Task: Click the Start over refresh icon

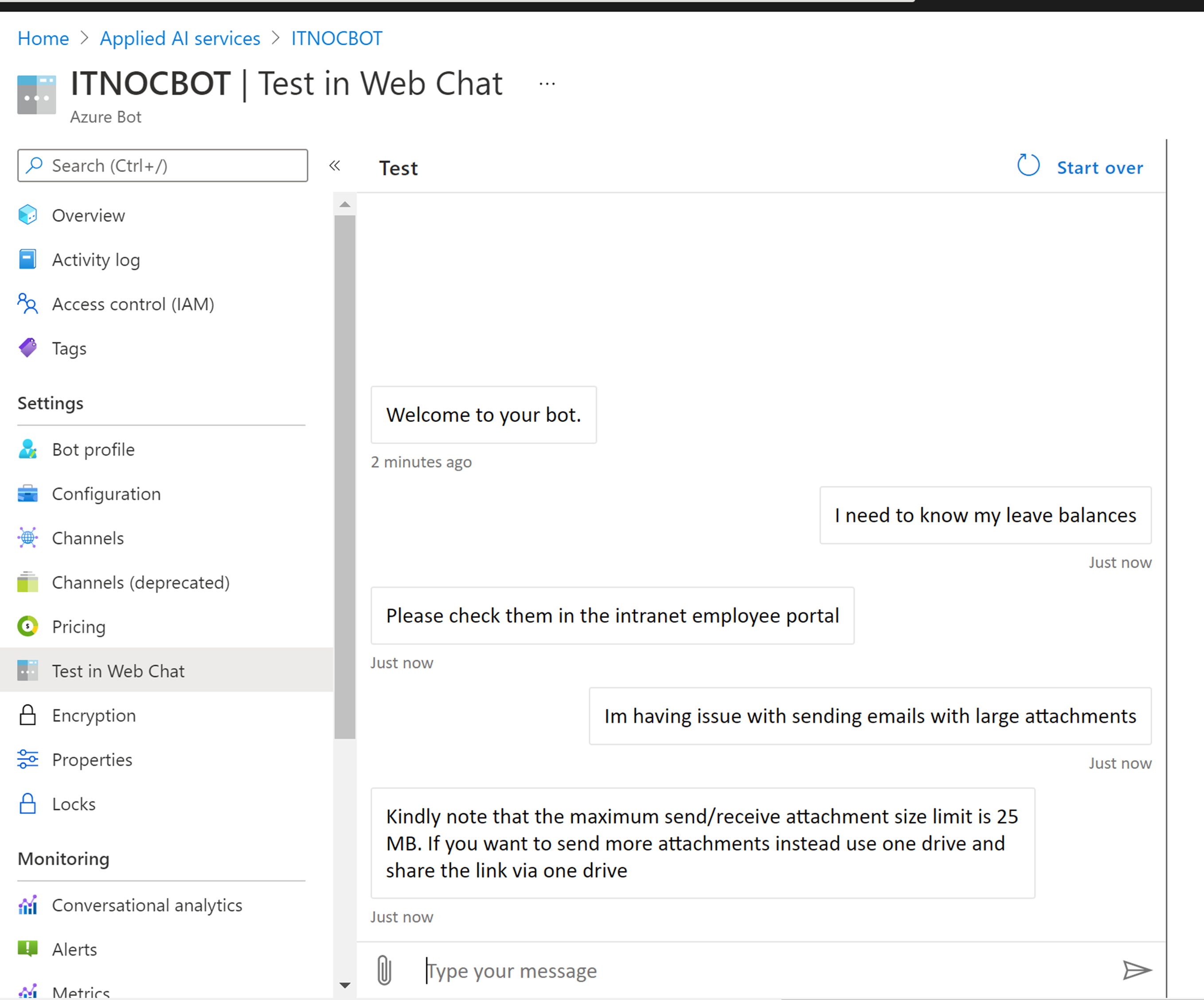Action: (x=1028, y=166)
